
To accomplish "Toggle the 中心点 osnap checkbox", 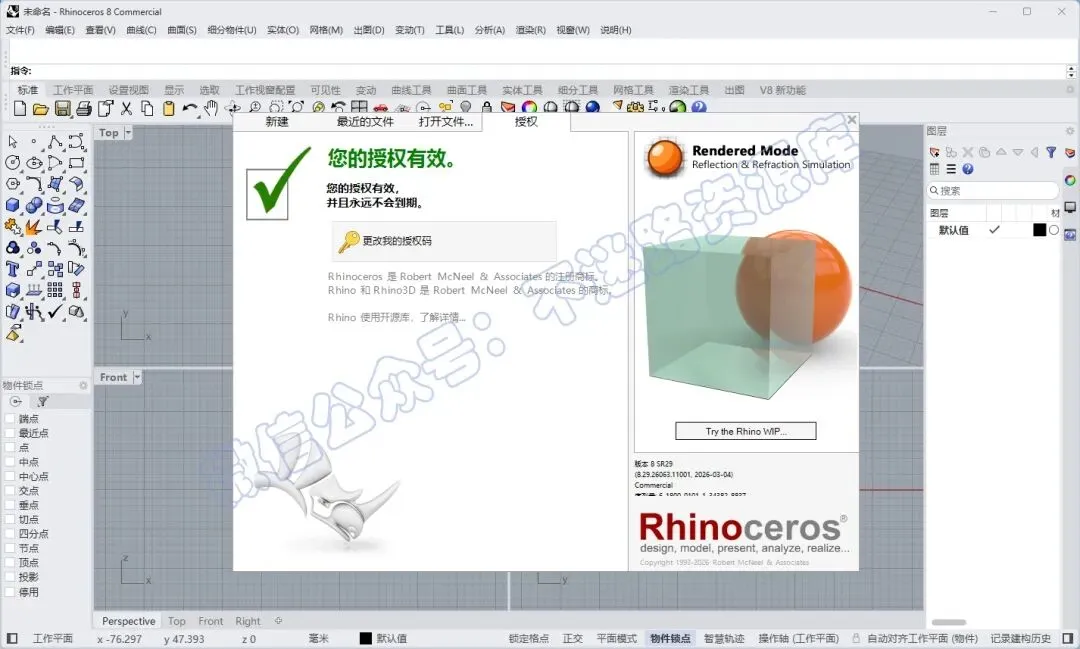I will click(10, 477).
